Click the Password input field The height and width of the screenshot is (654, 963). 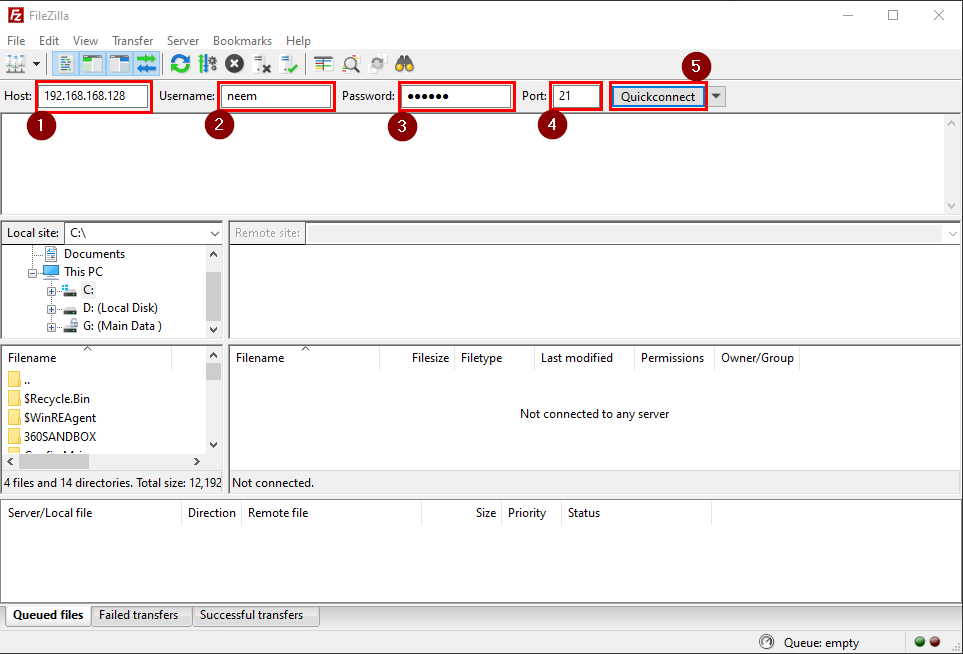(x=456, y=96)
